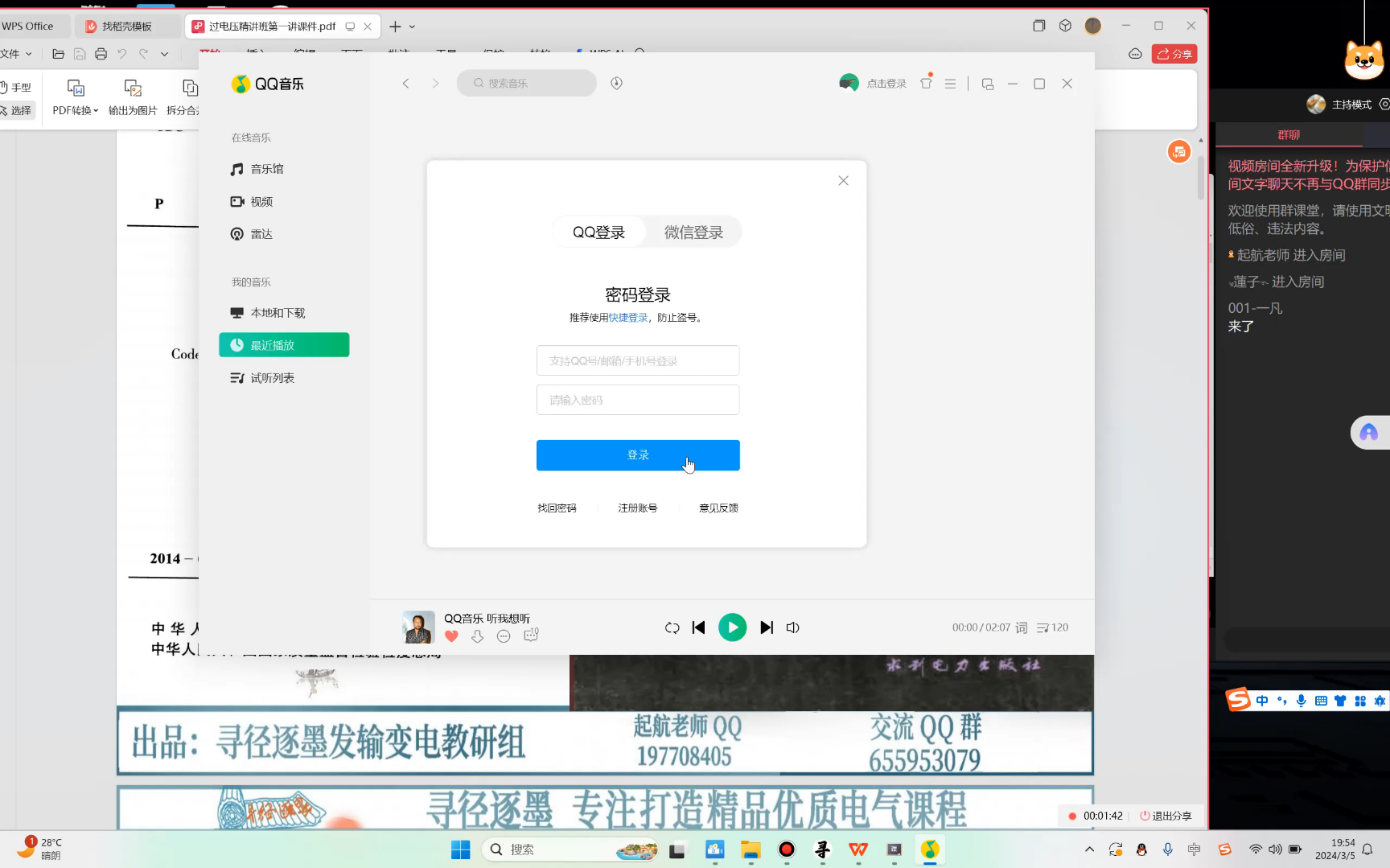Open 群聊 tab in classroom panel
Image resolution: width=1390 pixels, height=868 pixels.
tap(1289, 135)
